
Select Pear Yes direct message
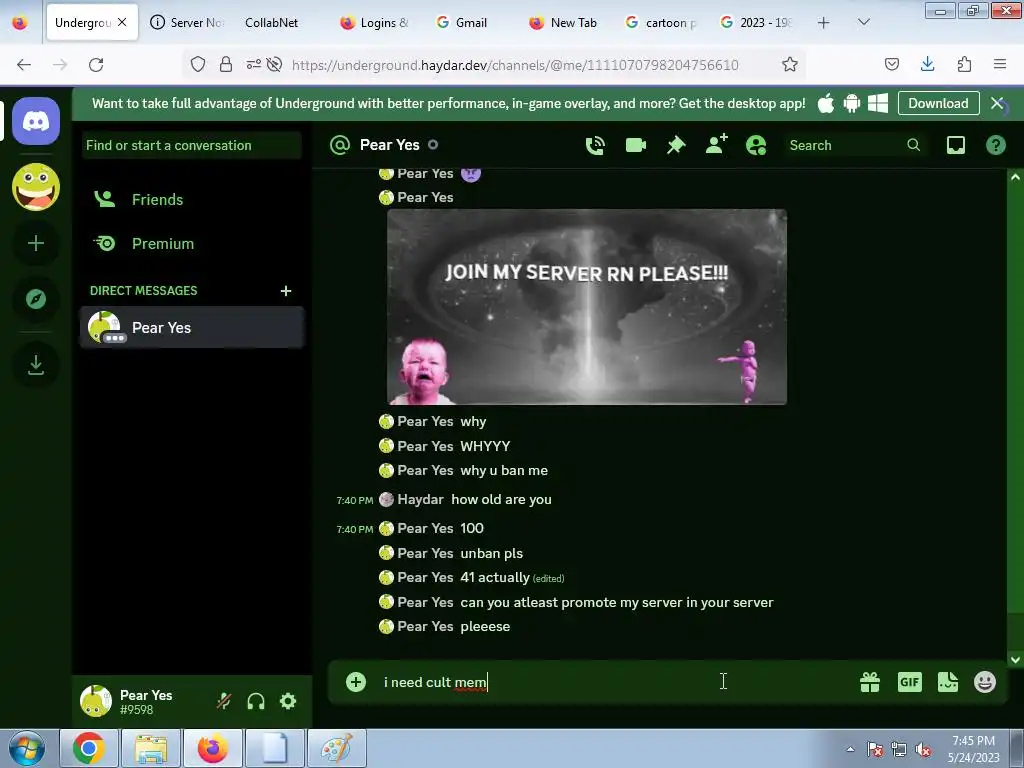point(192,327)
